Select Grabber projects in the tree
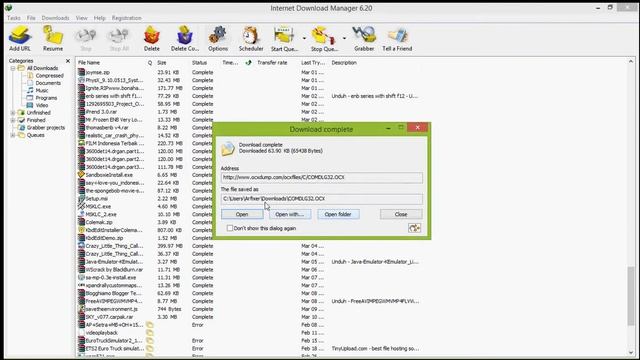Image resolution: width=640 pixels, height=360 pixels. coord(46,128)
